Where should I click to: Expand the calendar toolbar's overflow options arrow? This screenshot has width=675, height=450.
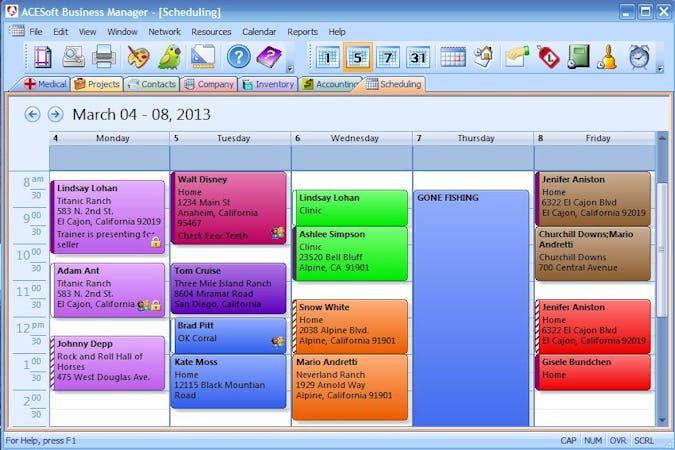click(x=660, y=68)
